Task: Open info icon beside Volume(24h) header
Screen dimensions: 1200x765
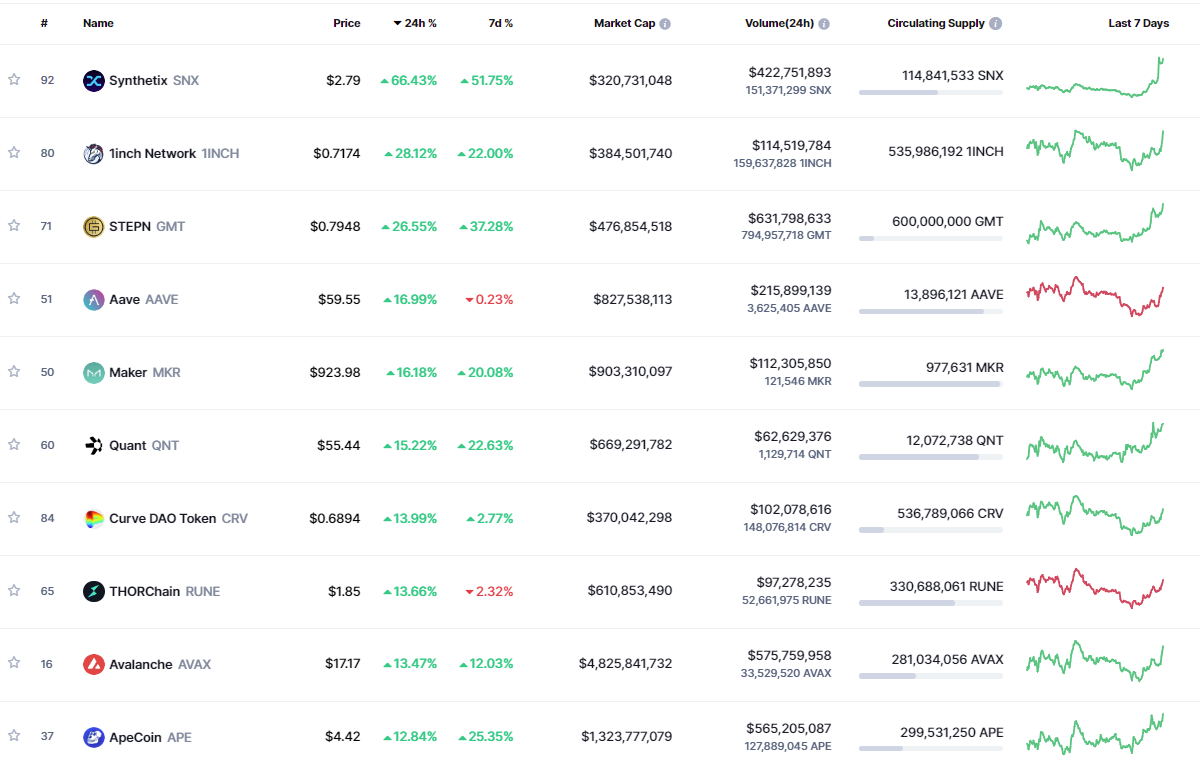Action: pos(824,23)
